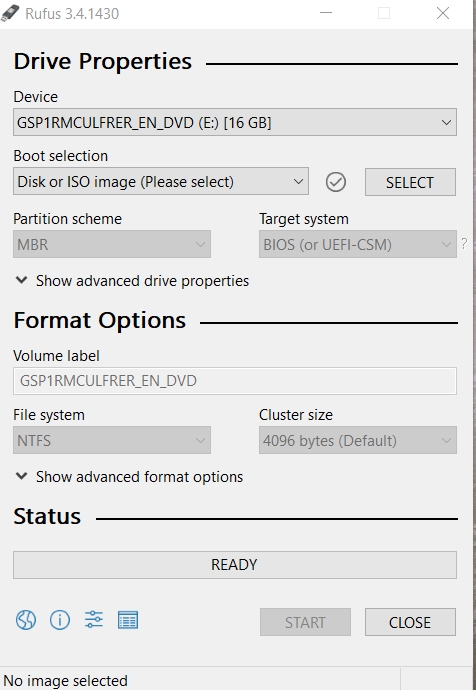The image size is (476, 690).
Task: Click the Status heading
Action: (47, 516)
